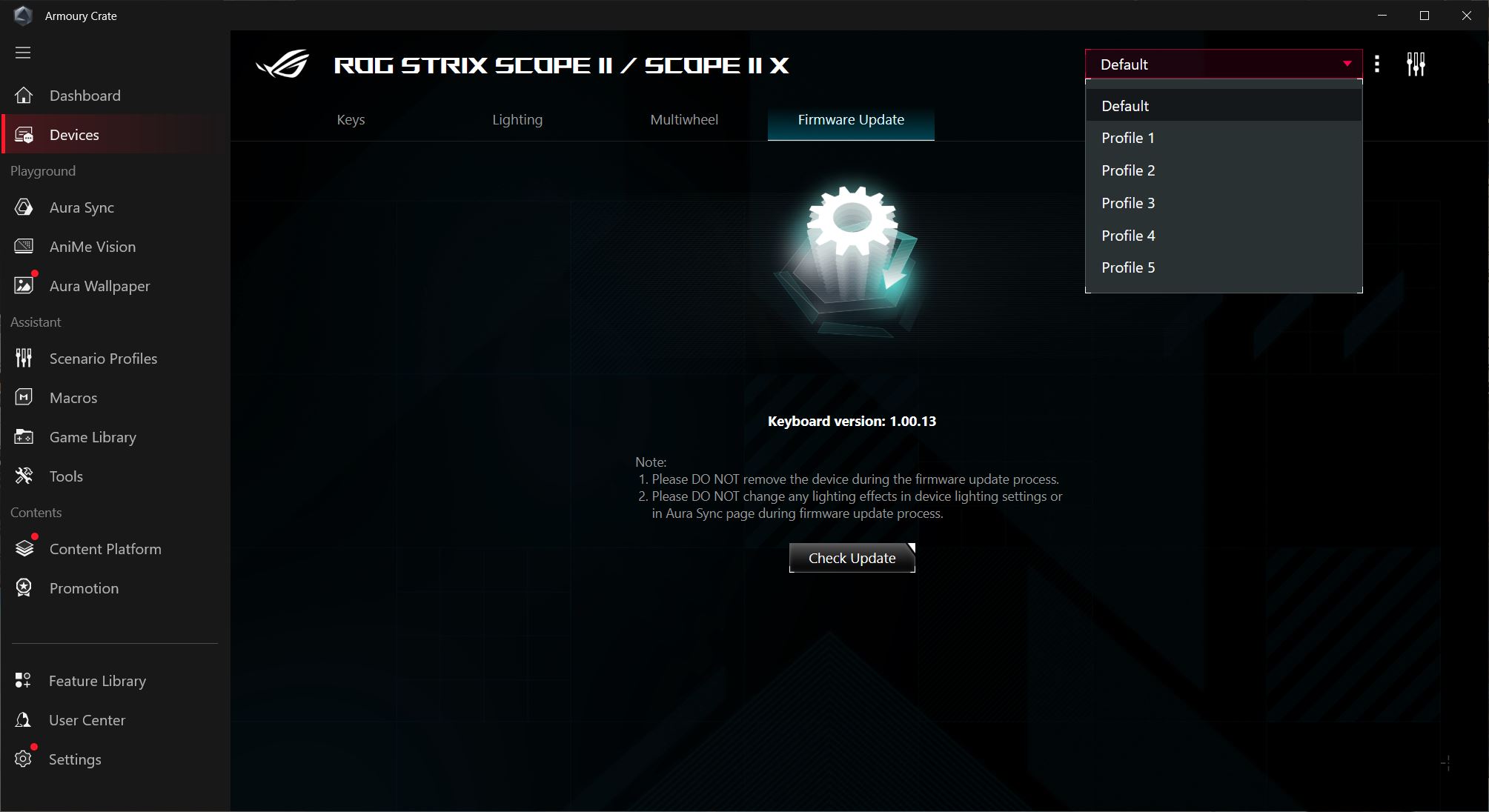This screenshot has height=812, width=1489.
Task: Open AniMe Vision label
Action: [93, 247]
